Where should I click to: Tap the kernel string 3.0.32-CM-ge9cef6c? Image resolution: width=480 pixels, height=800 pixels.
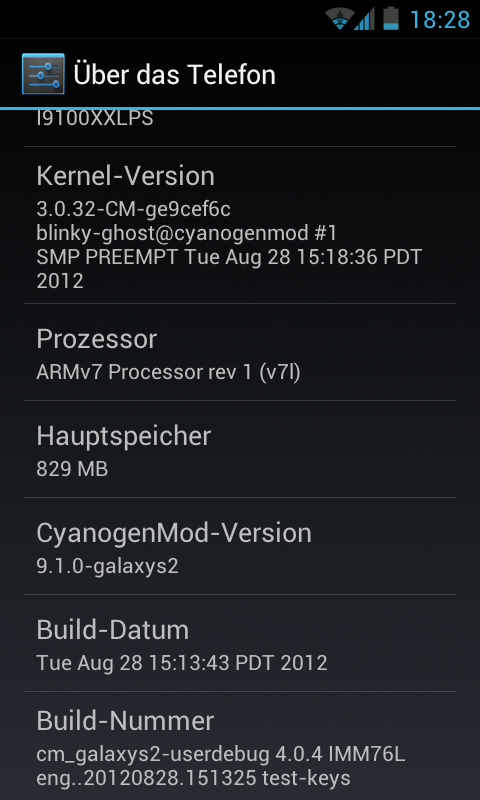tap(134, 209)
